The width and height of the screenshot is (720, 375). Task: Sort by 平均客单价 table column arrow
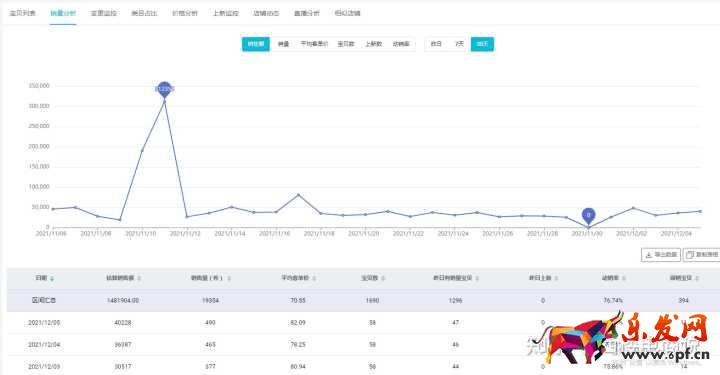point(314,279)
